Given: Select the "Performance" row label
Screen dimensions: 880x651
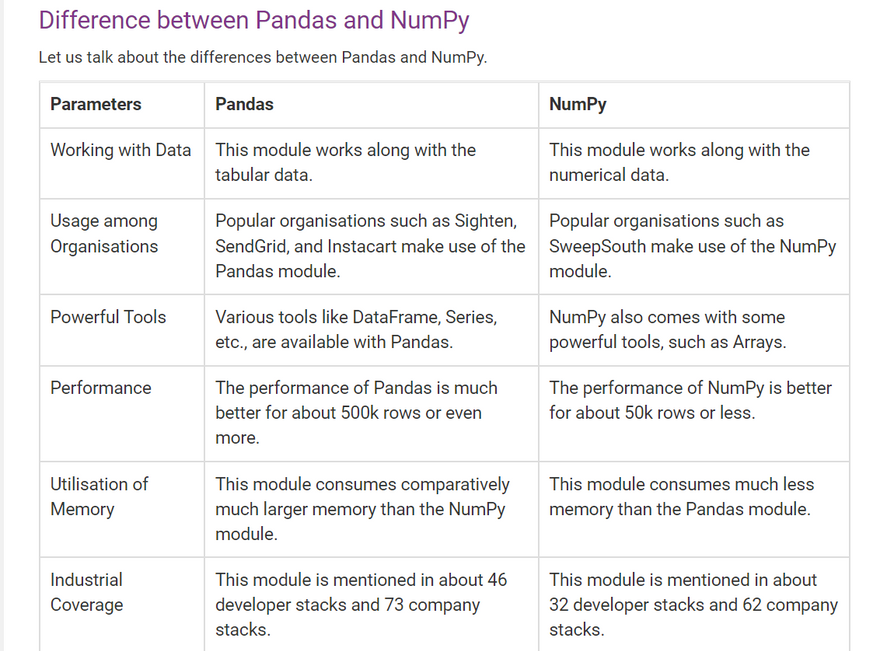Looking at the screenshot, I should [x=101, y=388].
